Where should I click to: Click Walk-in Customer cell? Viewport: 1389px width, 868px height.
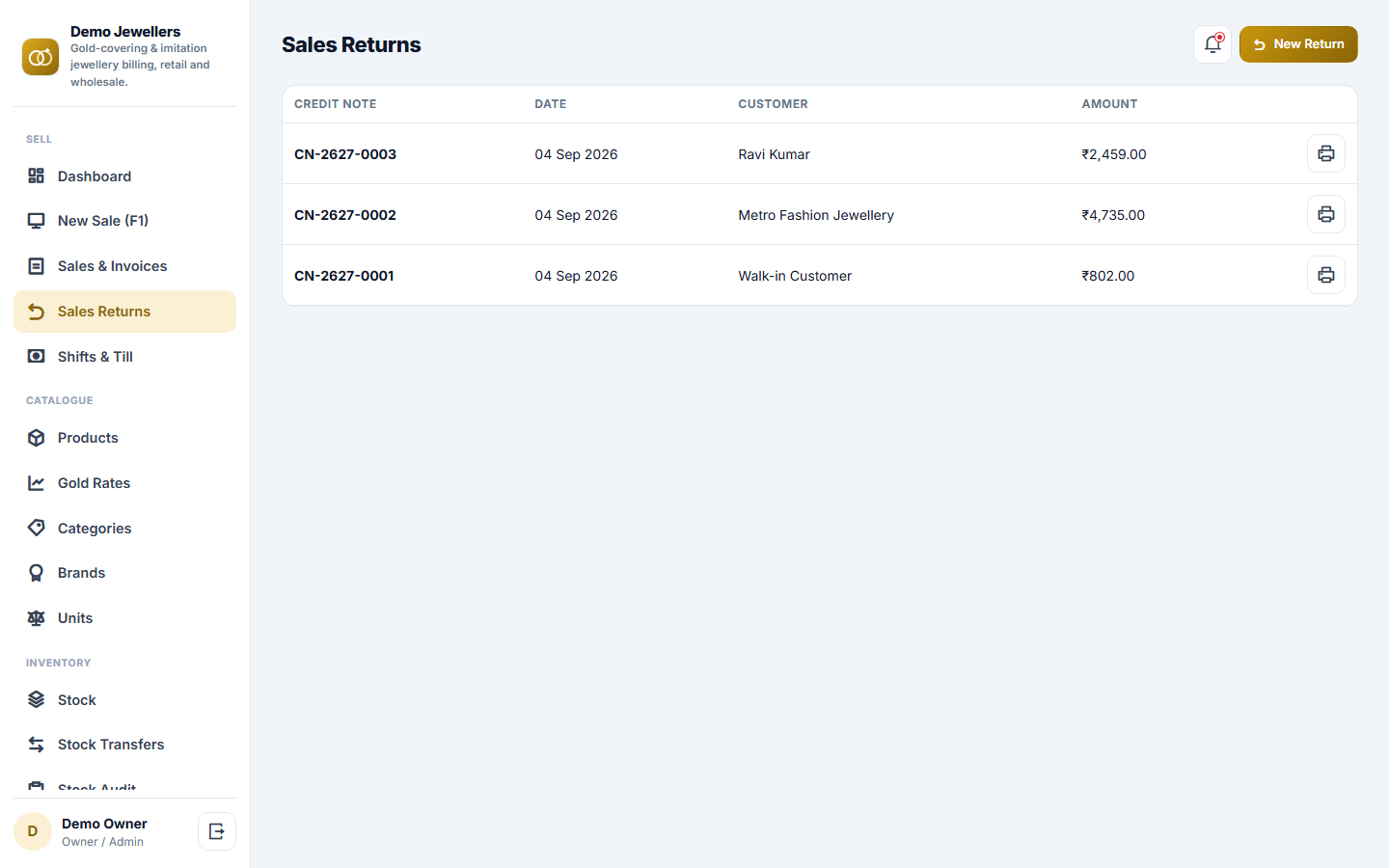795,276
